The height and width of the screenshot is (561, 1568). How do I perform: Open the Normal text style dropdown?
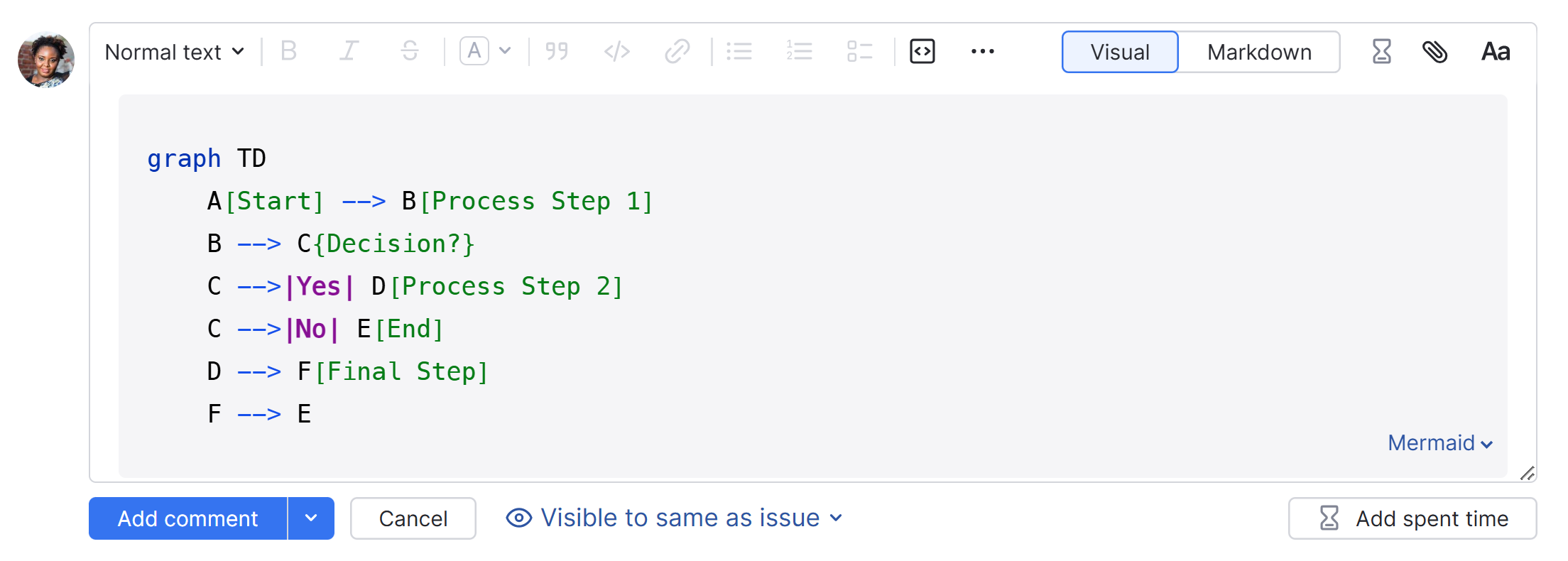click(174, 51)
